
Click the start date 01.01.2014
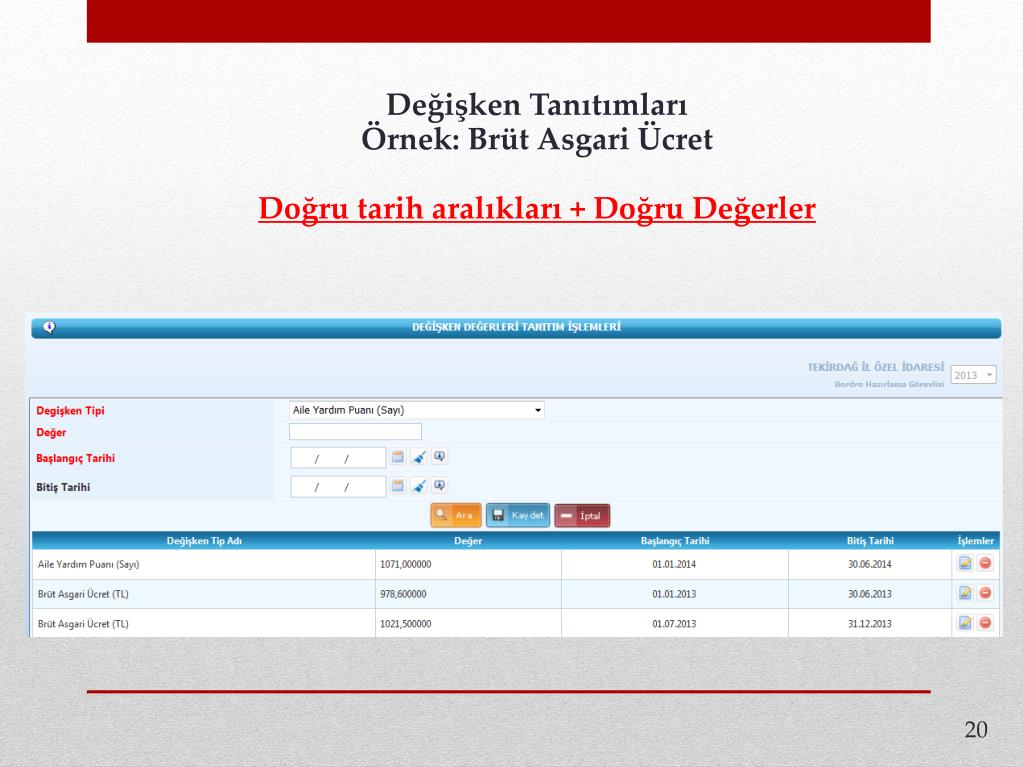point(674,564)
